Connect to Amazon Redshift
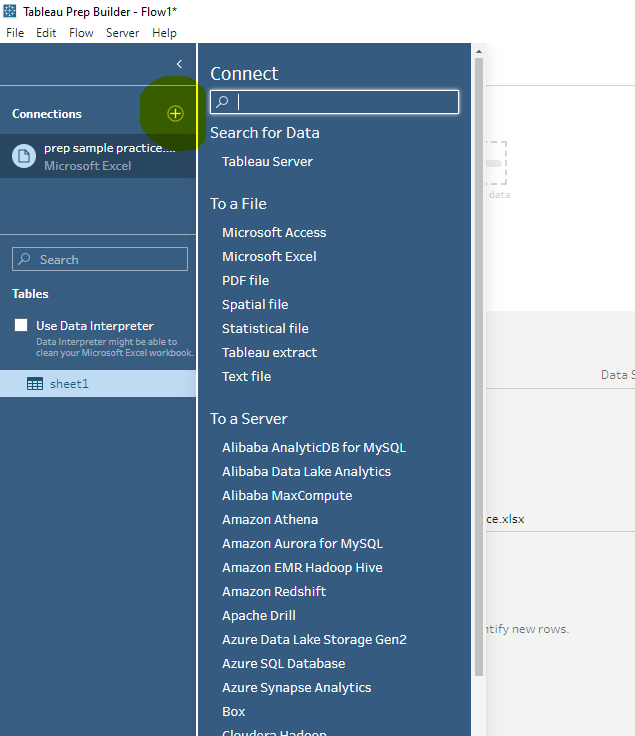The width and height of the screenshot is (635, 736). click(274, 591)
